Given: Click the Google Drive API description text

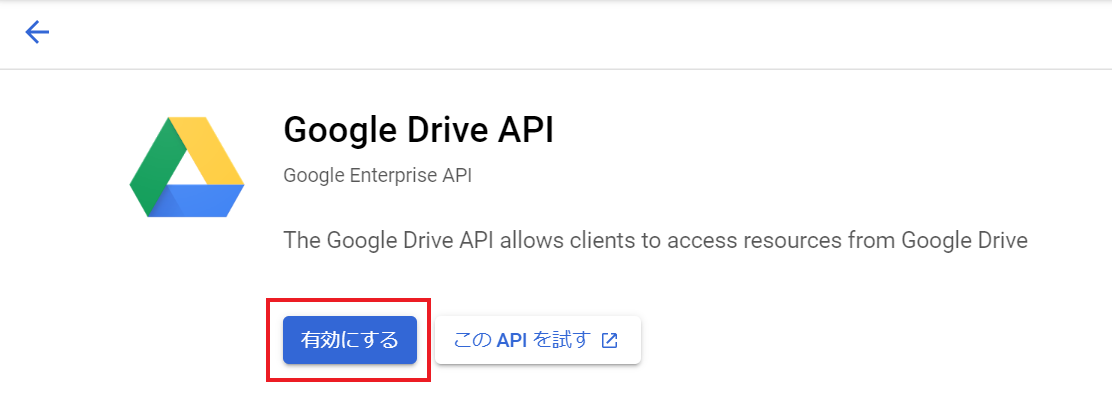Looking at the screenshot, I should coord(655,240).
